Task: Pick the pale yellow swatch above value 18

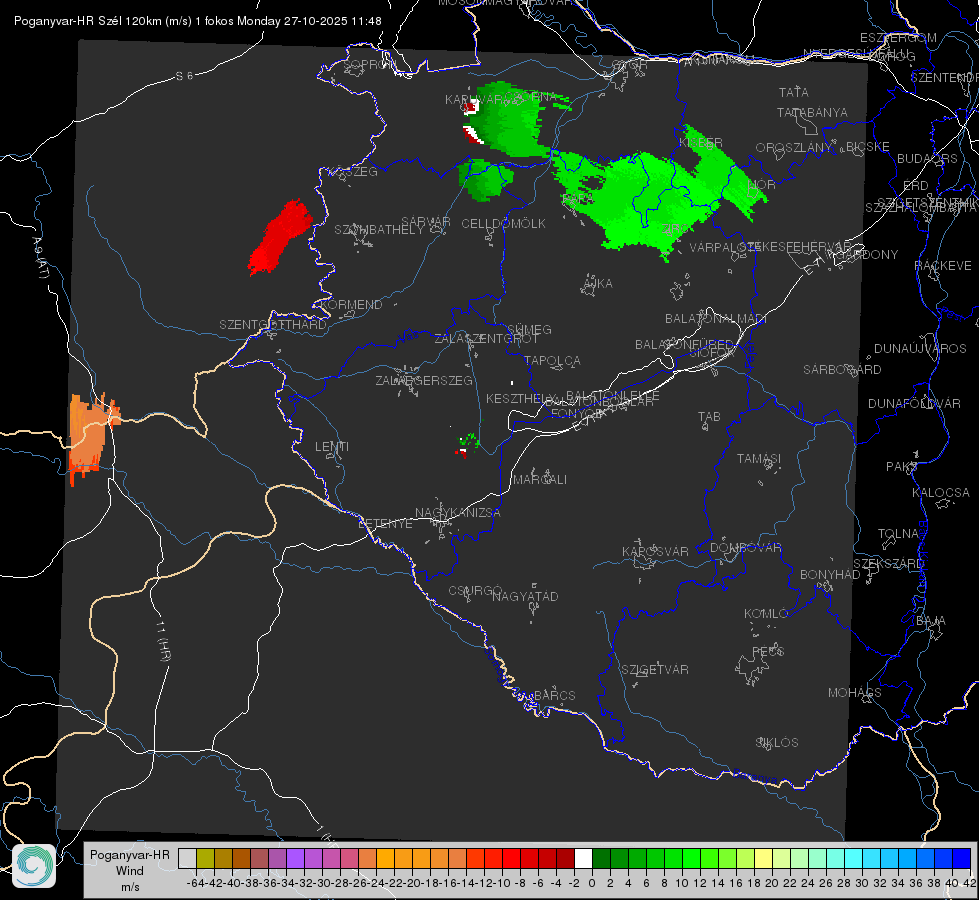Action: (764, 859)
